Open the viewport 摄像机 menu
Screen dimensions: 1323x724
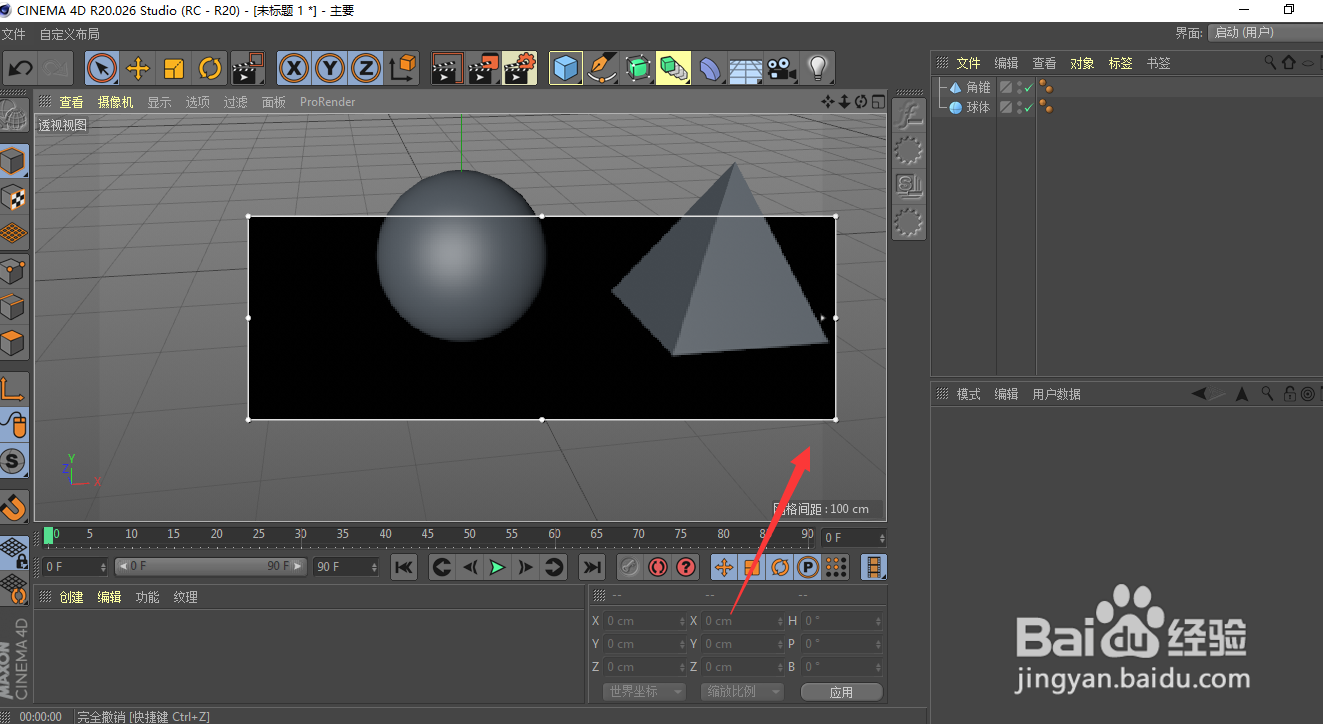coord(115,102)
